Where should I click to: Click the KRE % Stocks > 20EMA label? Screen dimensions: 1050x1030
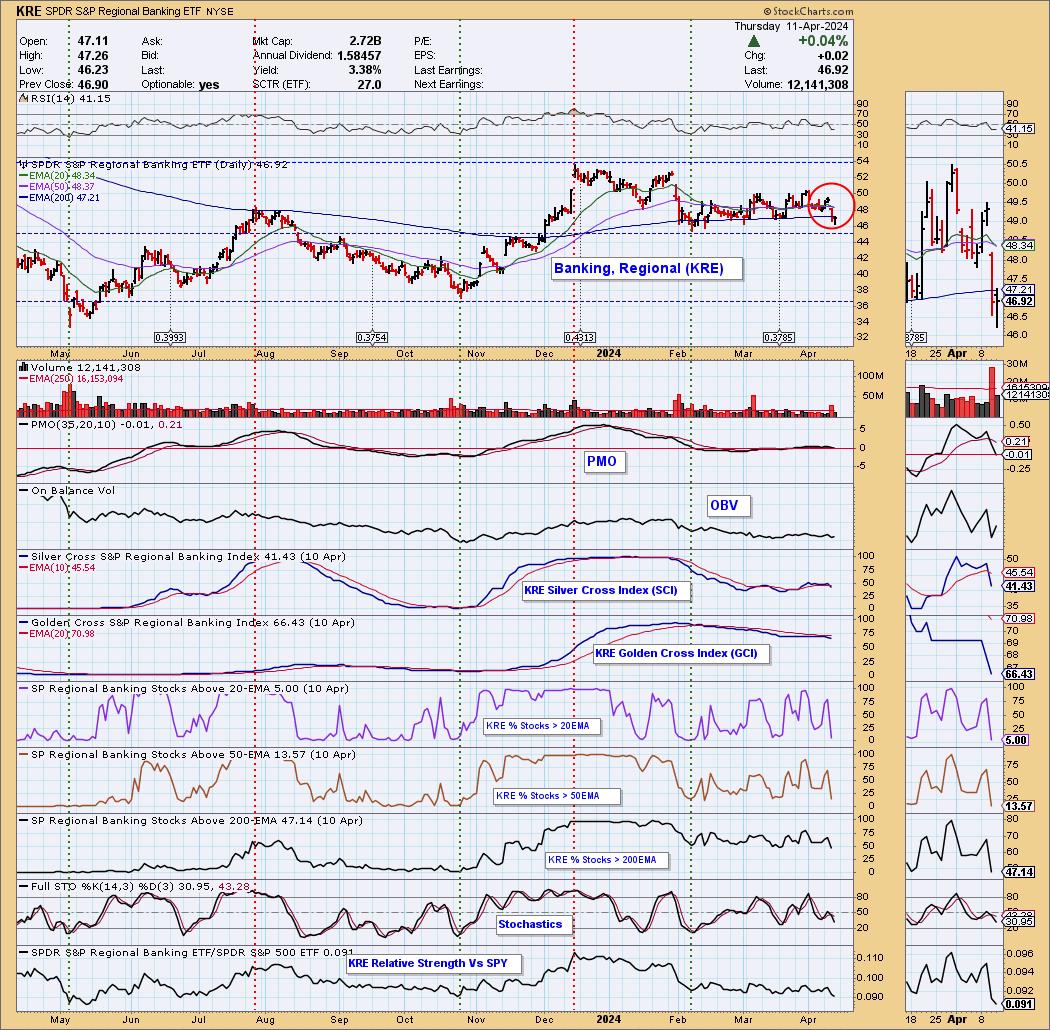(542, 726)
